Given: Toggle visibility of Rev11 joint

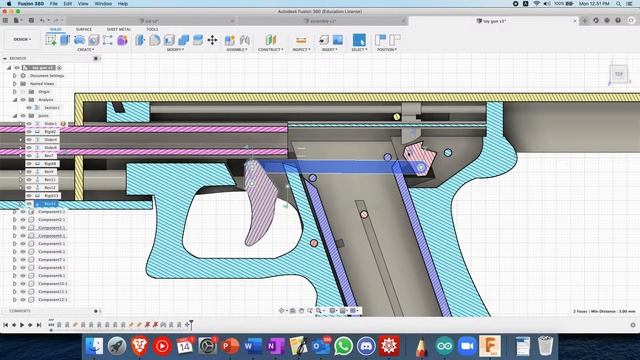Looking at the screenshot, I should pyautogui.click(x=29, y=180).
